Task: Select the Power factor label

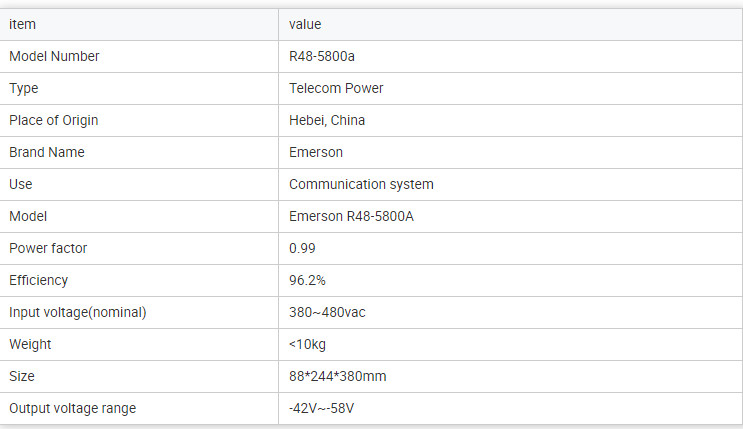Action: pos(48,248)
